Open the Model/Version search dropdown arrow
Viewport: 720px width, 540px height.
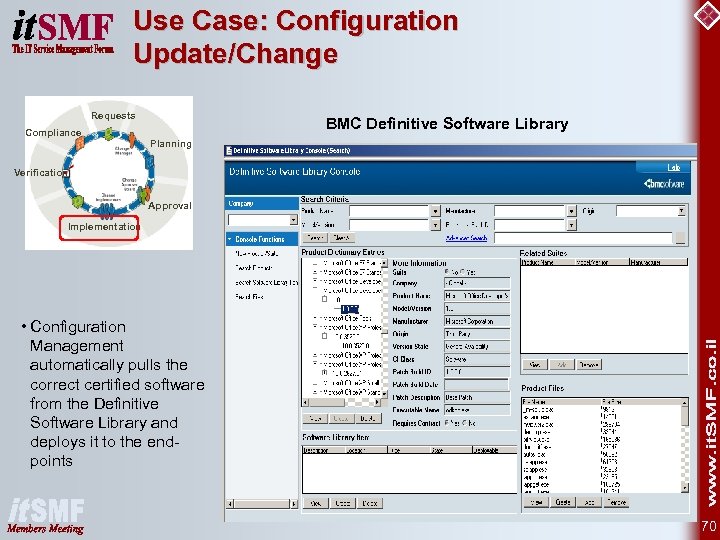point(435,225)
